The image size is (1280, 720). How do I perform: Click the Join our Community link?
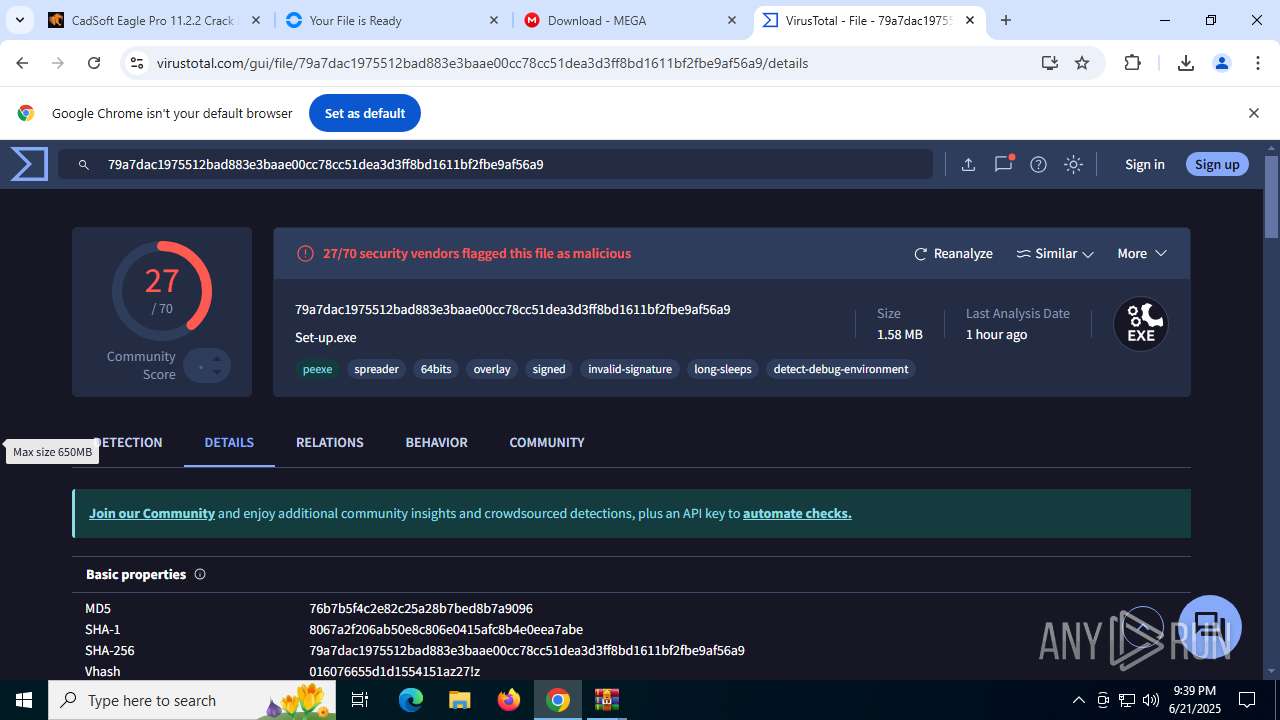coord(152,513)
